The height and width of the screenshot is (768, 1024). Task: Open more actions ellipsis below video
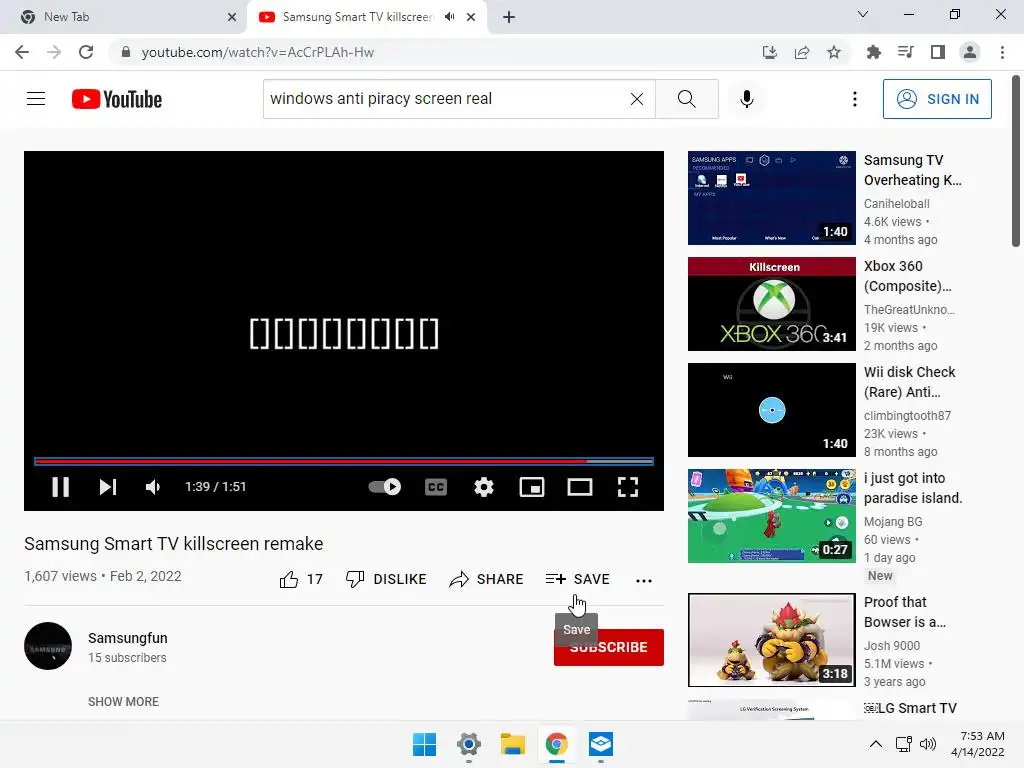coord(644,580)
